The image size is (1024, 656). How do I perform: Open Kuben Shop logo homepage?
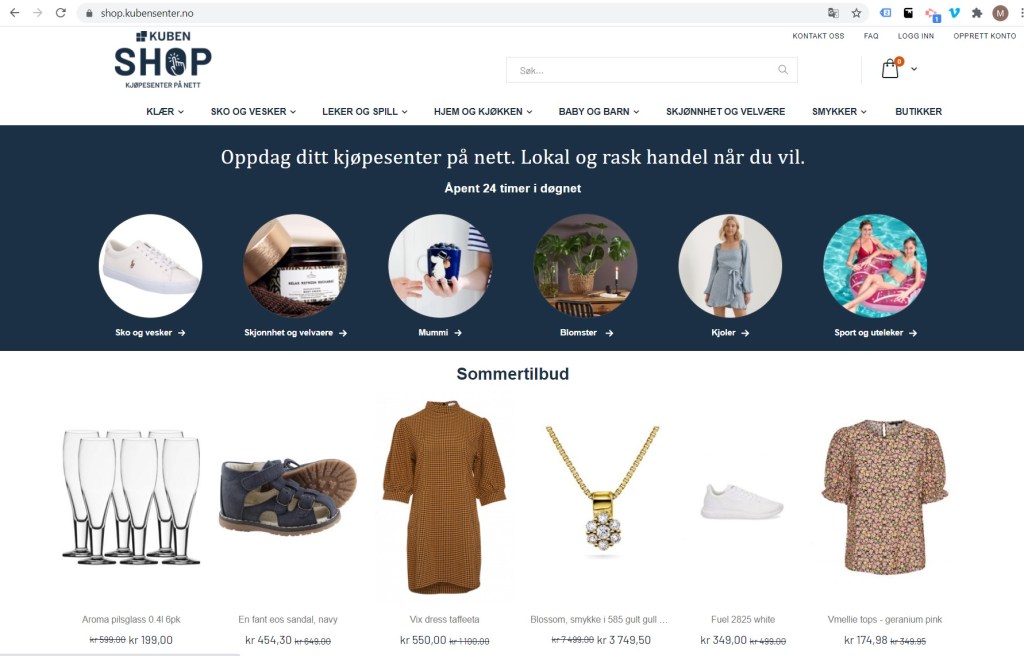tap(163, 59)
